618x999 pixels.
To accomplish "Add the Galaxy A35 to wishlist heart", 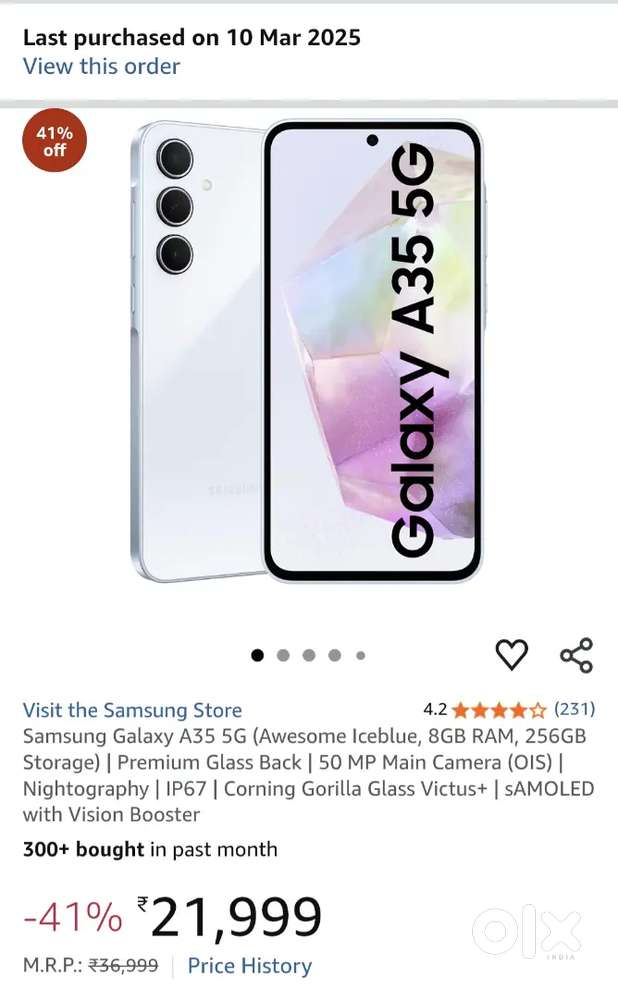I will point(512,654).
